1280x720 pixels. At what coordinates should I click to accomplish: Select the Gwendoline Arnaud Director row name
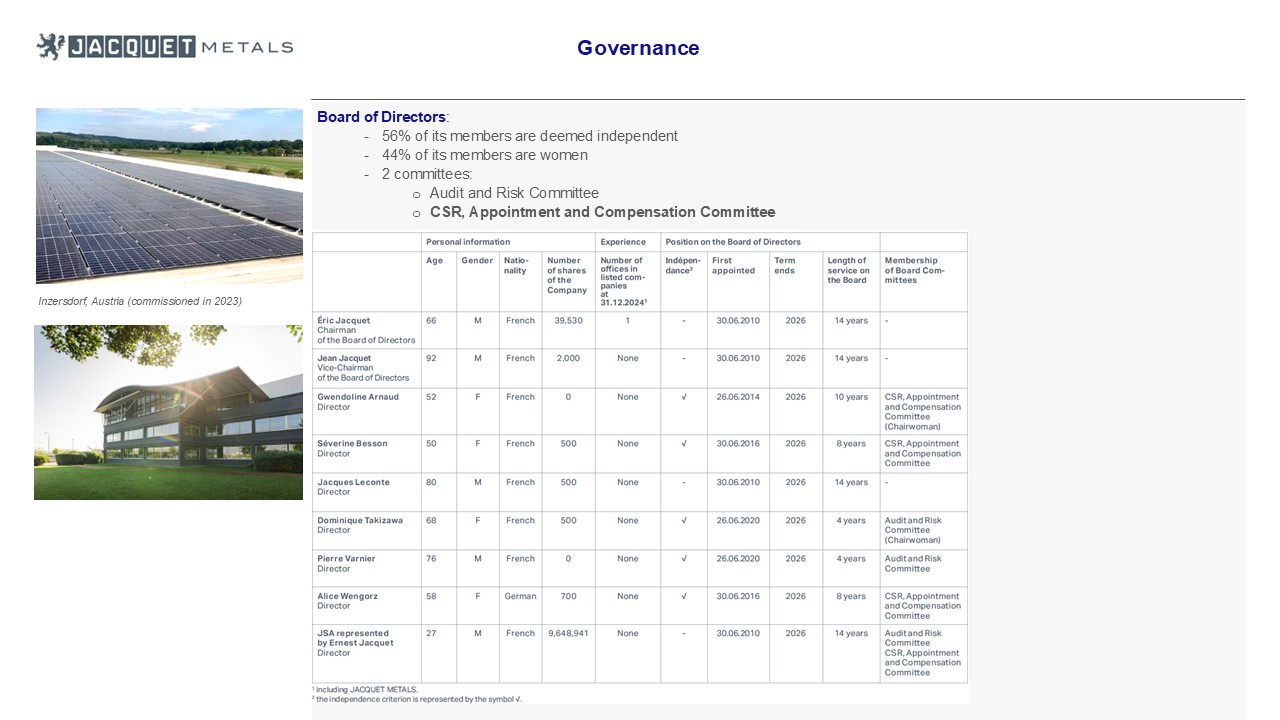coord(358,402)
